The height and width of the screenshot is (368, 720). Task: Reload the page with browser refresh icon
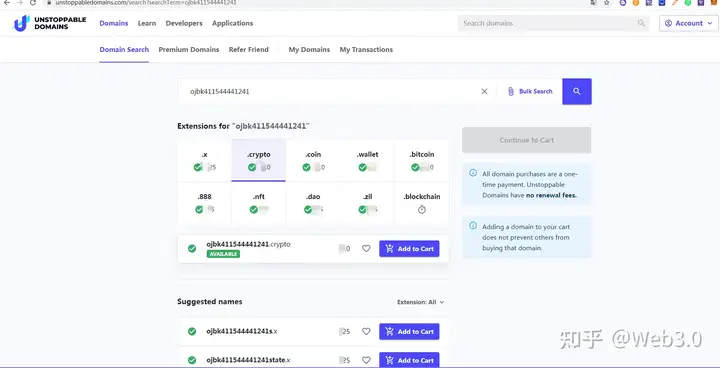[33, 3]
